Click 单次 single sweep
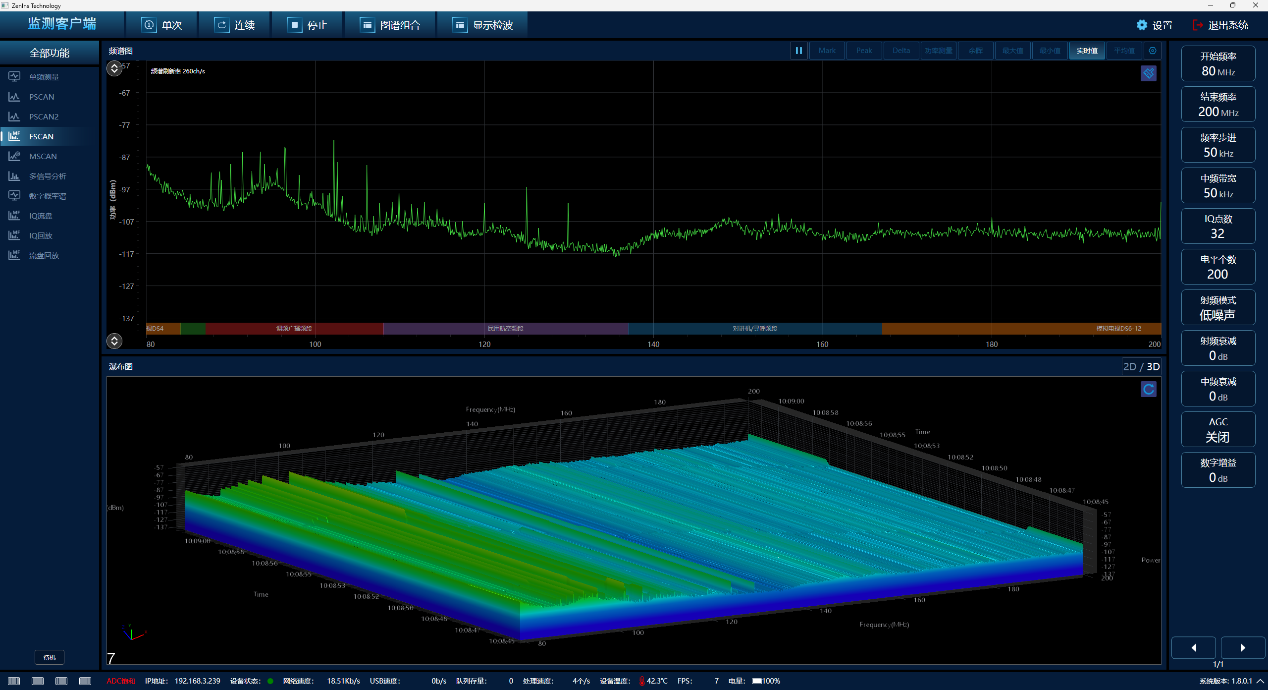This screenshot has width=1268, height=690. pos(162,25)
